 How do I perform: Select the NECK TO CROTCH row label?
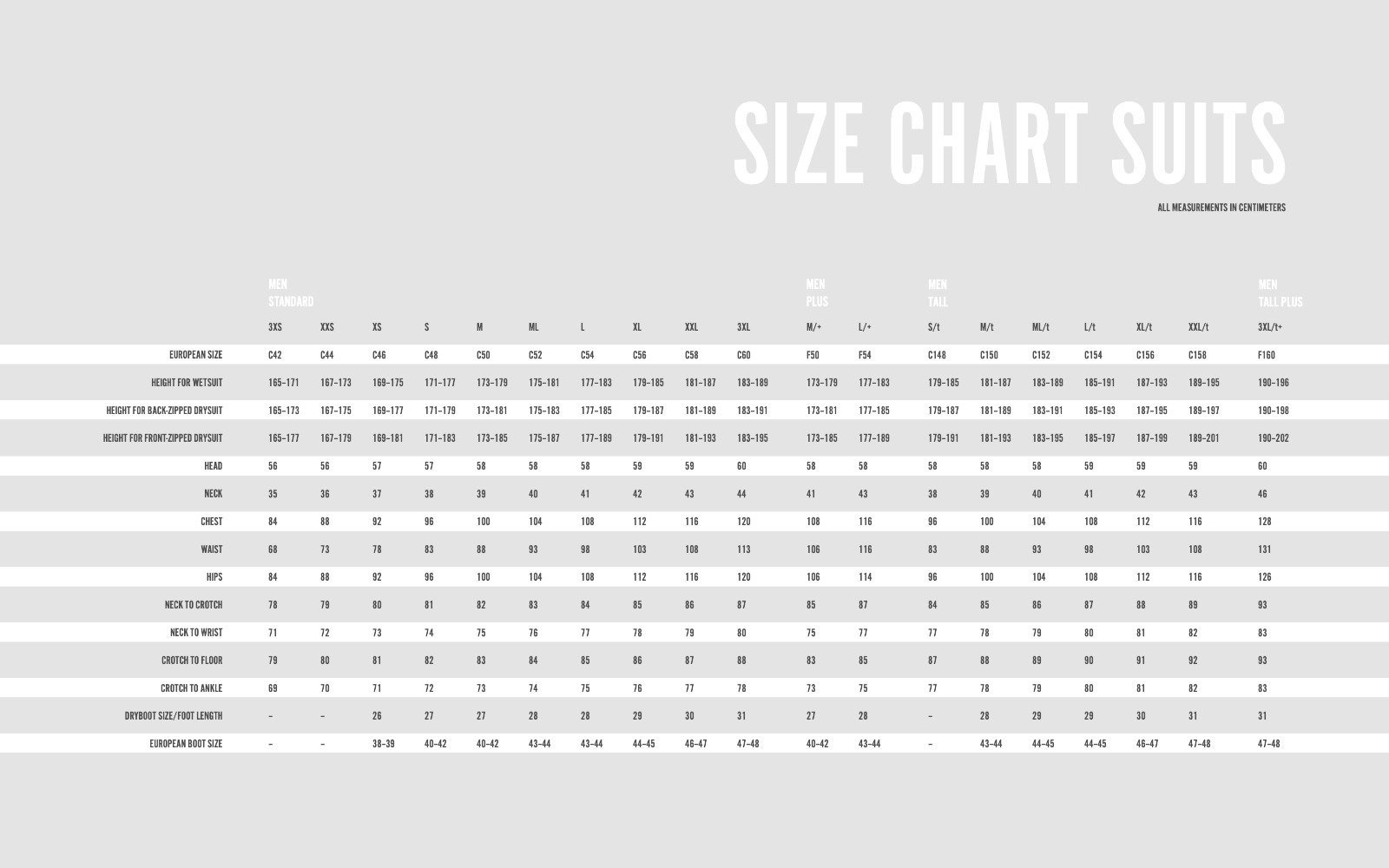click(x=194, y=605)
